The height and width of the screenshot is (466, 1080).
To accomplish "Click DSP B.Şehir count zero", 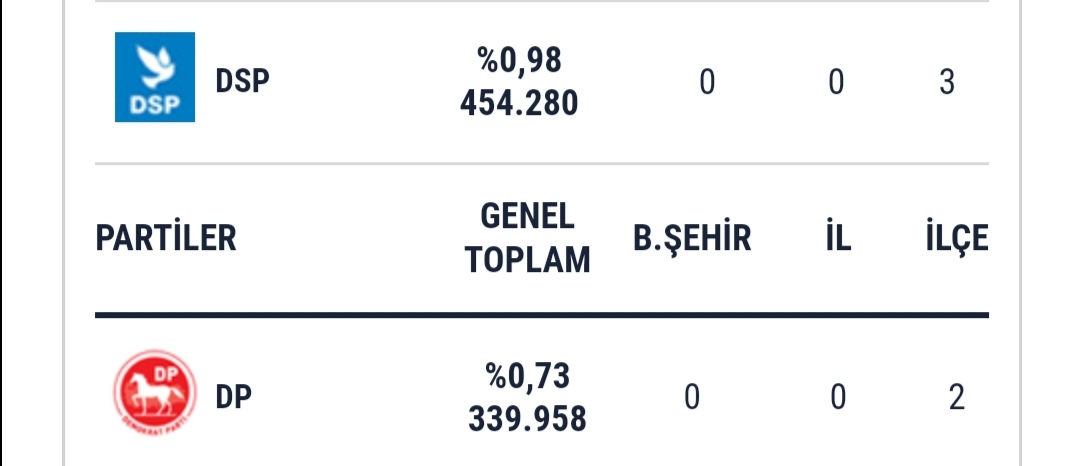I will (707, 82).
